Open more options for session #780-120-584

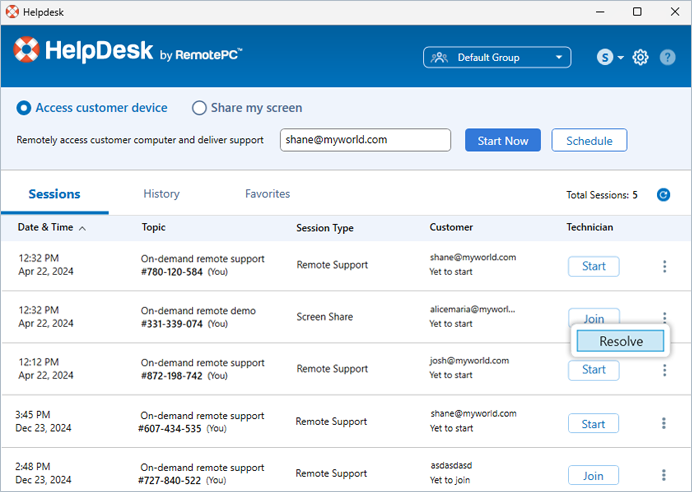(663, 267)
